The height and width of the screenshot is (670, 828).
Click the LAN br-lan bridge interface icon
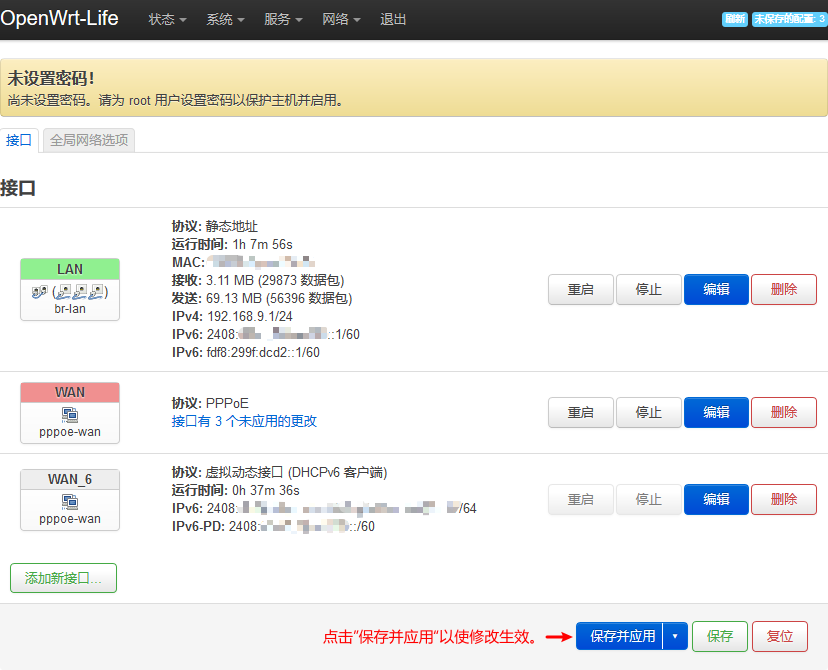[70, 293]
